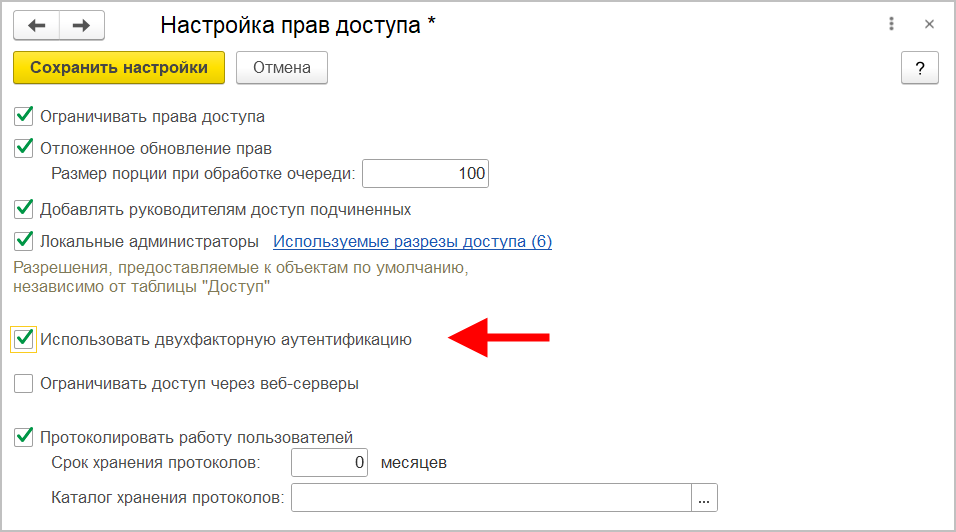Click ellipsis button for protocol storage folder

coord(705,498)
